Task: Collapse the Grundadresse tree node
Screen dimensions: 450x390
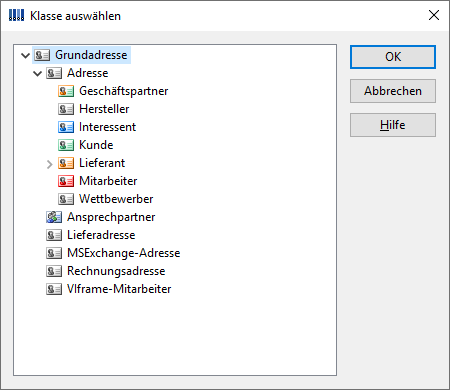Action: (25, 55)
